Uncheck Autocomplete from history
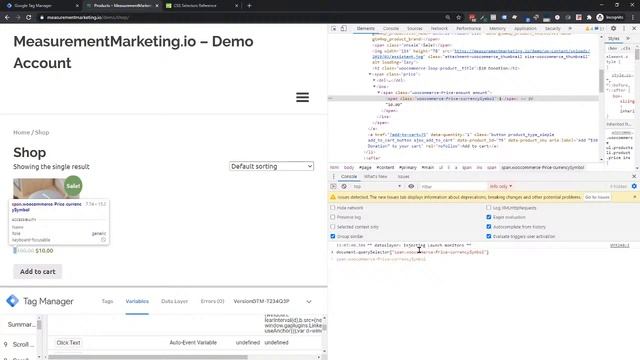Screen dimensions: 640x360 (x=489, y=227)
